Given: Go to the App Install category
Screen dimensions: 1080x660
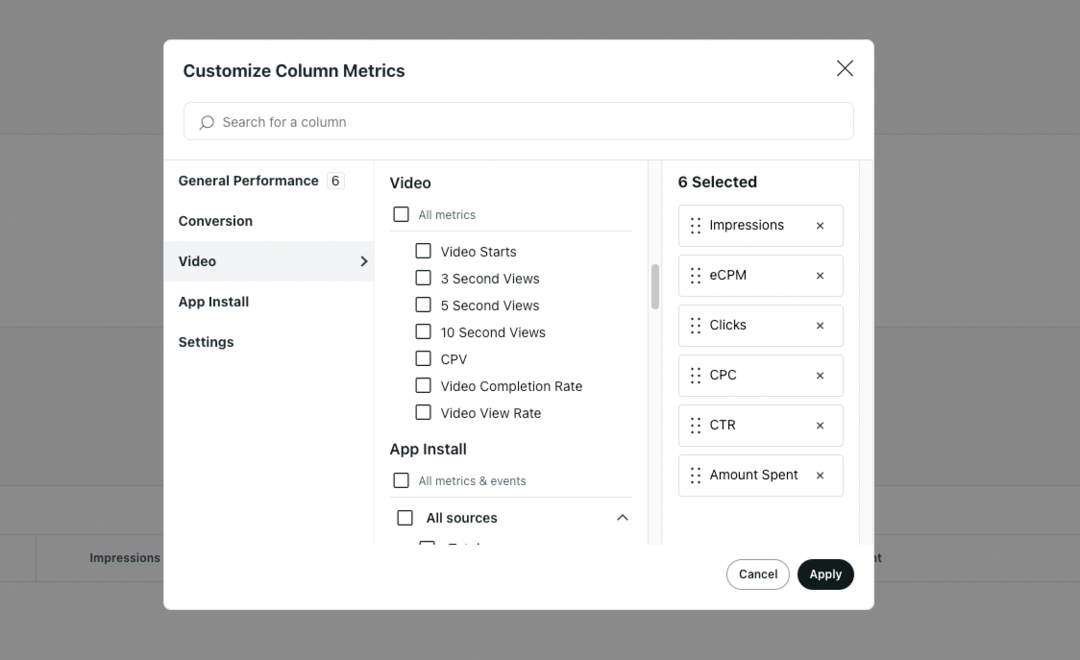Looking at the screenshot, I should (x=214, y=302).
